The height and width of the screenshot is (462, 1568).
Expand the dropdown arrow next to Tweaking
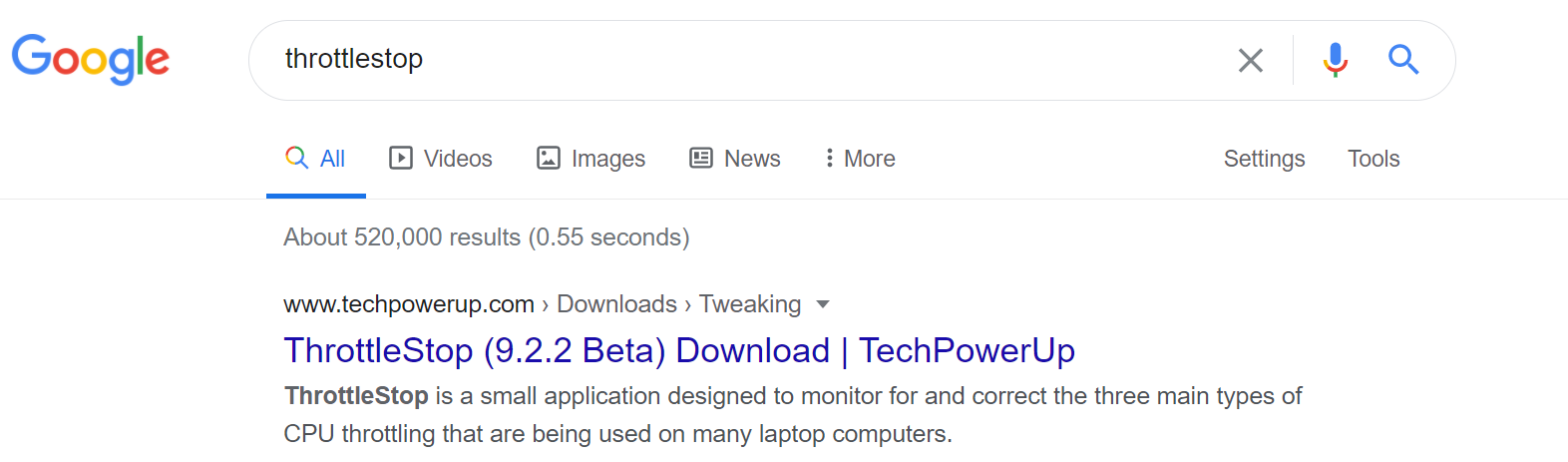point(823,304)
